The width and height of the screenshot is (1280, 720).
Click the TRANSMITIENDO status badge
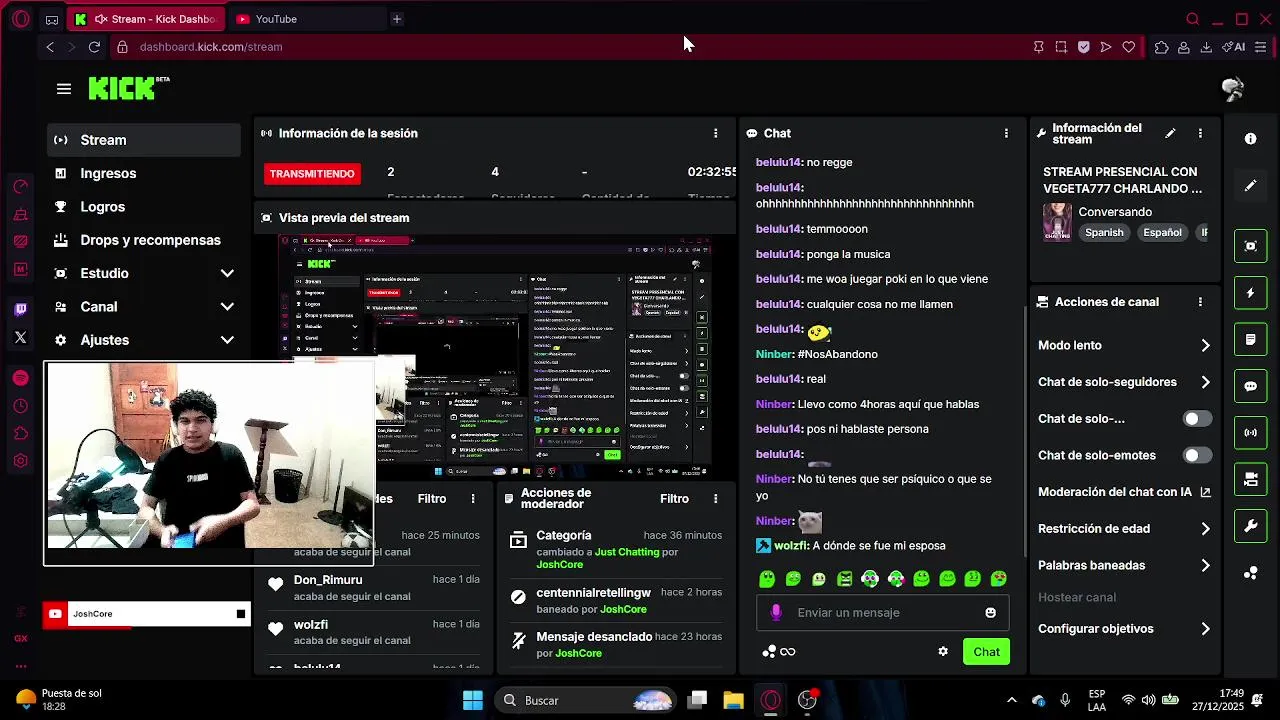(x=312, y=174)
